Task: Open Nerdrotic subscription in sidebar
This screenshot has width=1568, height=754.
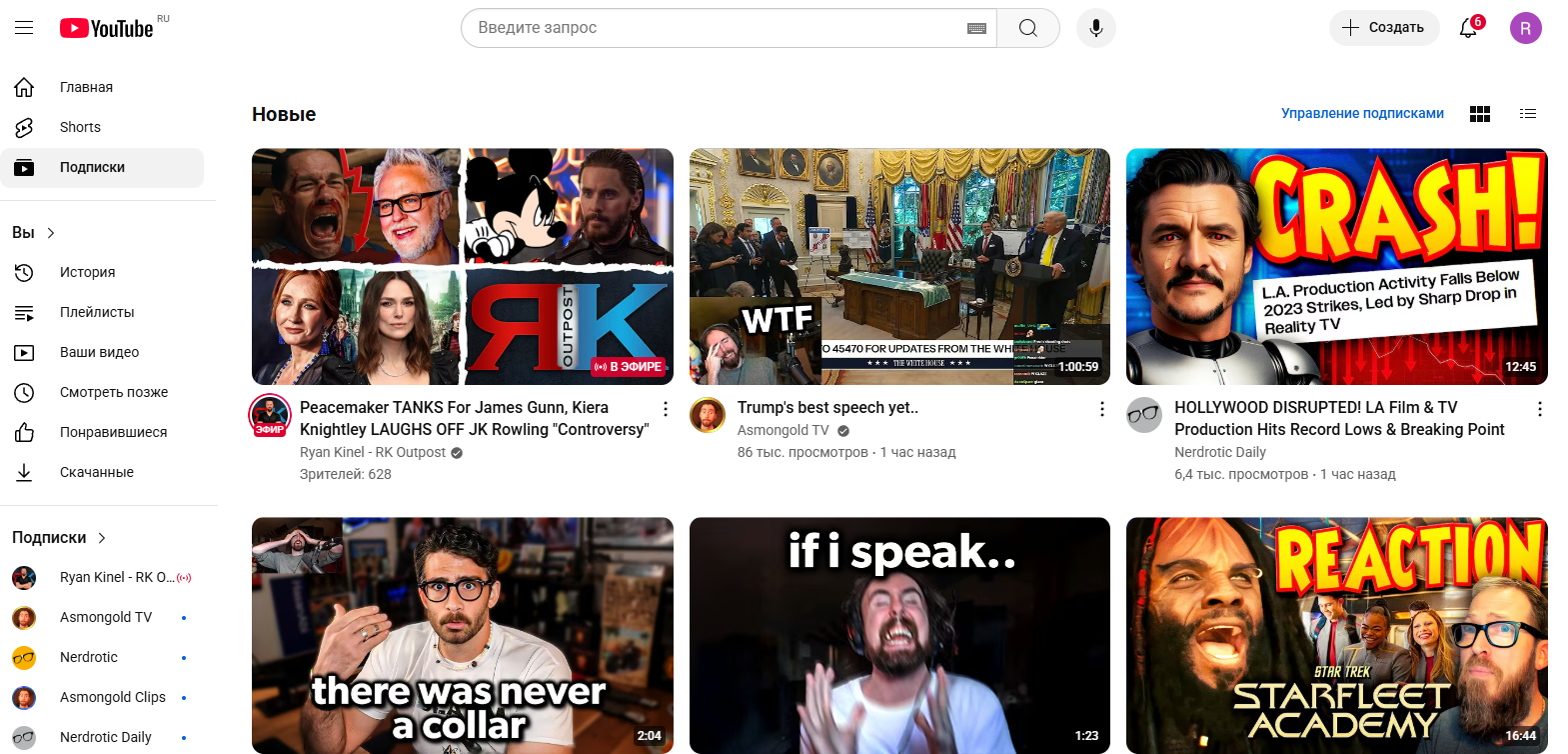Action: (102, 657)
